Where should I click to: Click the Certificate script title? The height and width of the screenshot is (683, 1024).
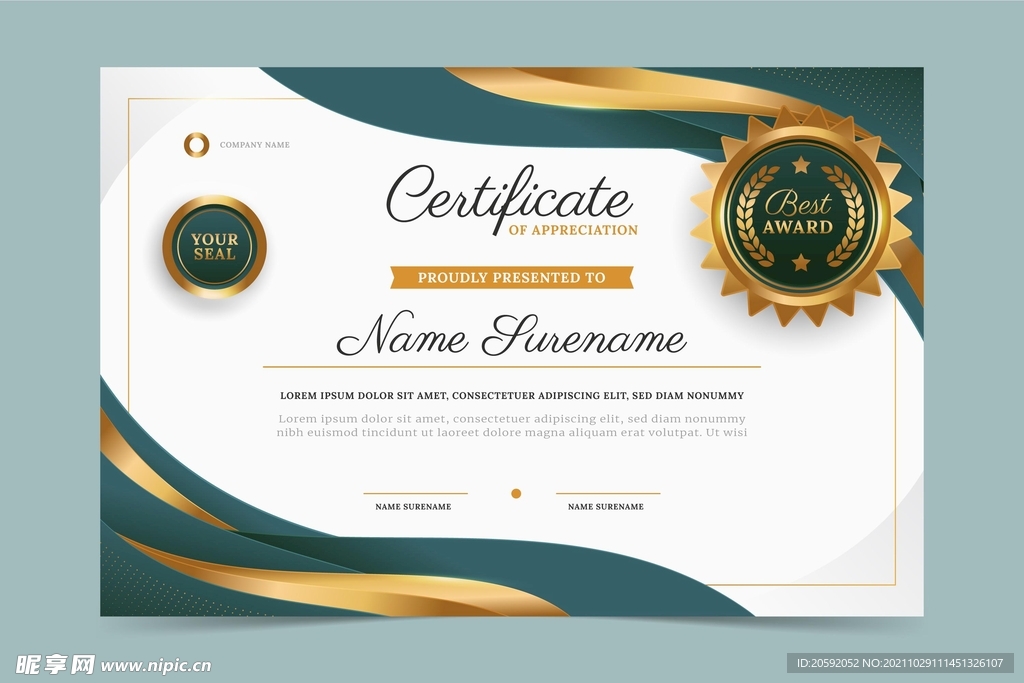tap(510, 195)
